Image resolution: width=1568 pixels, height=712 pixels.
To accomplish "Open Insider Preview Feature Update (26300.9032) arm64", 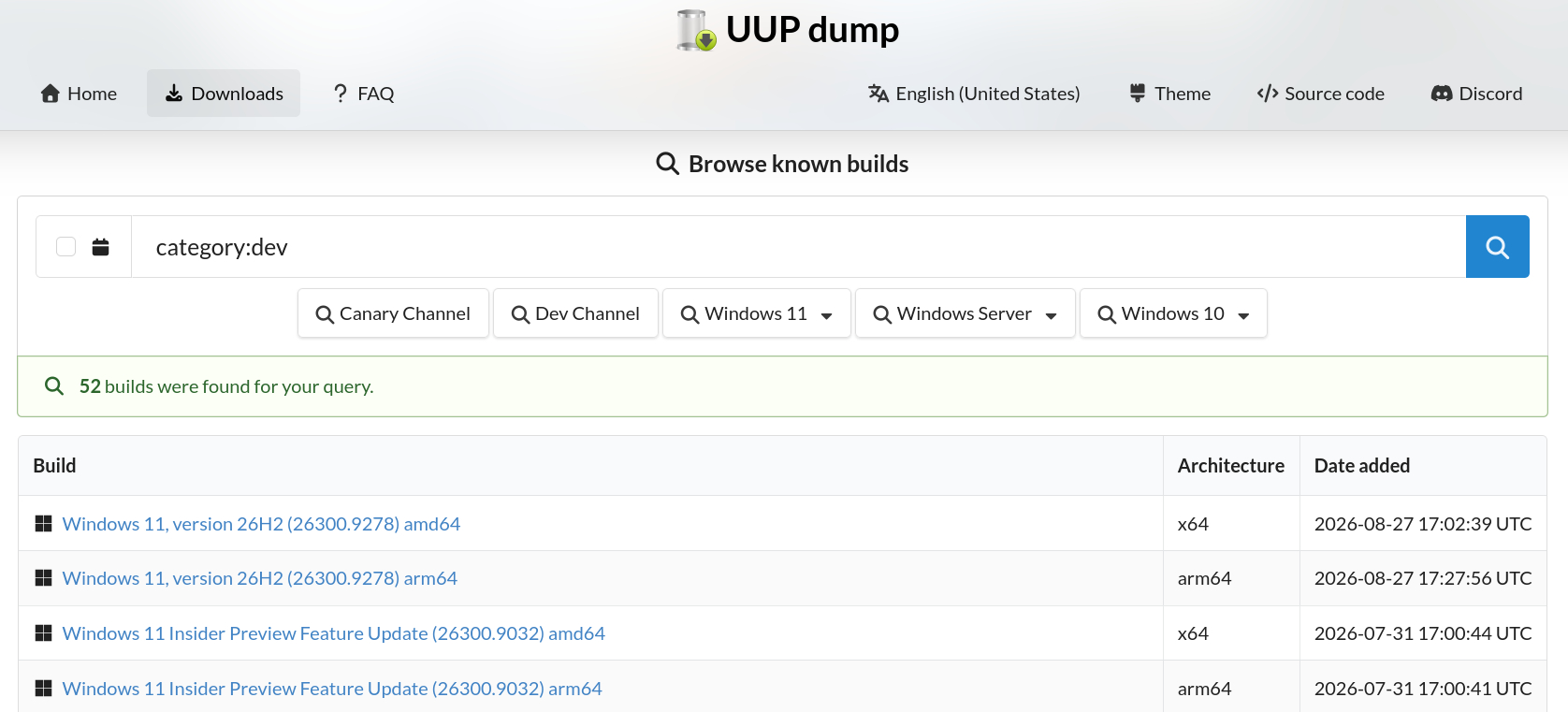I will tap(332, 689).
